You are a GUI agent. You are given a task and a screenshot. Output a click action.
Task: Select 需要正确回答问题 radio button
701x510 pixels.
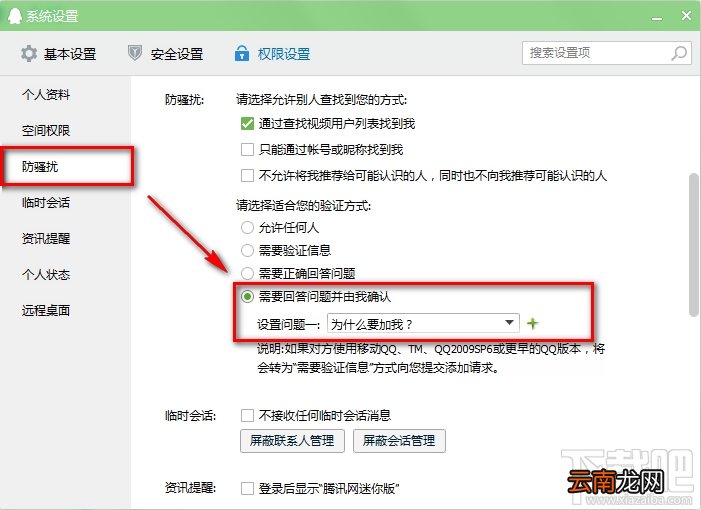247,273
